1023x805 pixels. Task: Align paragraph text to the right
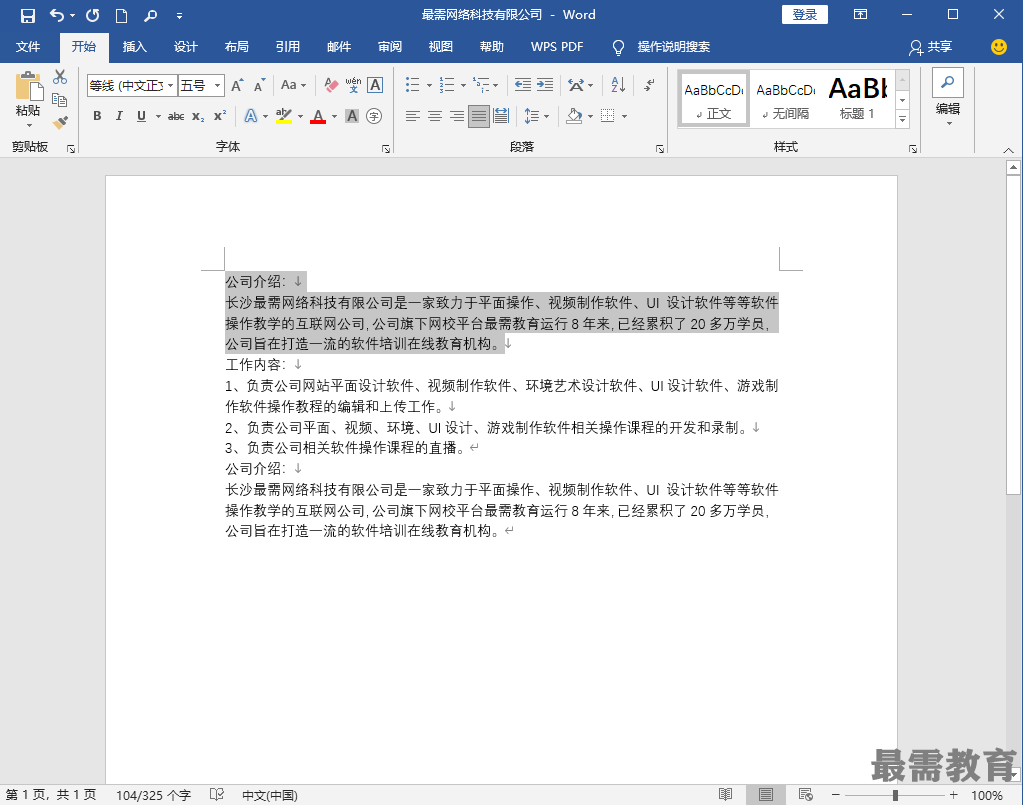click(x=457, y=116)
